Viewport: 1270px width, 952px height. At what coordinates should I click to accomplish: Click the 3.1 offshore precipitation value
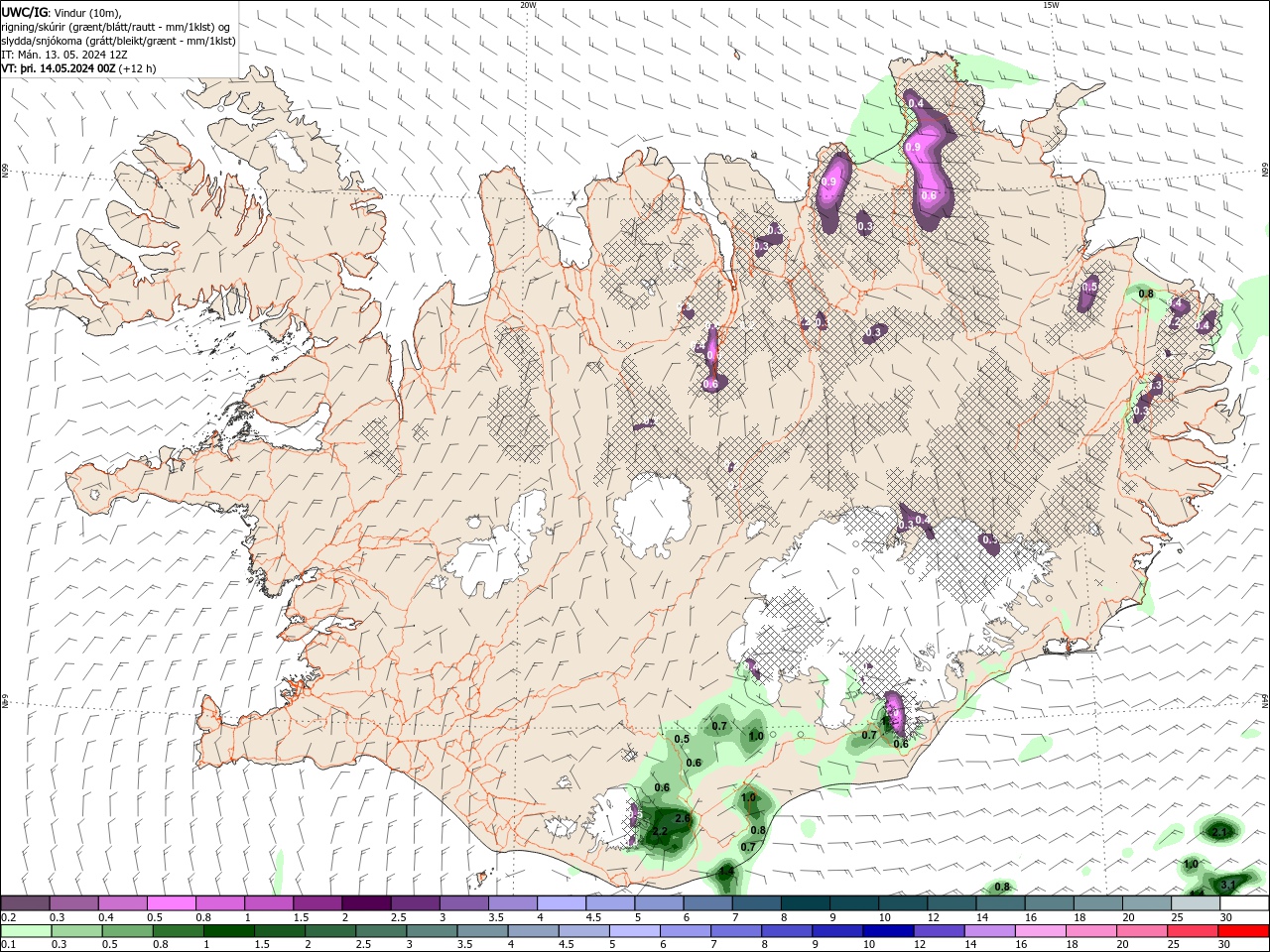(x=1227, y=884)
